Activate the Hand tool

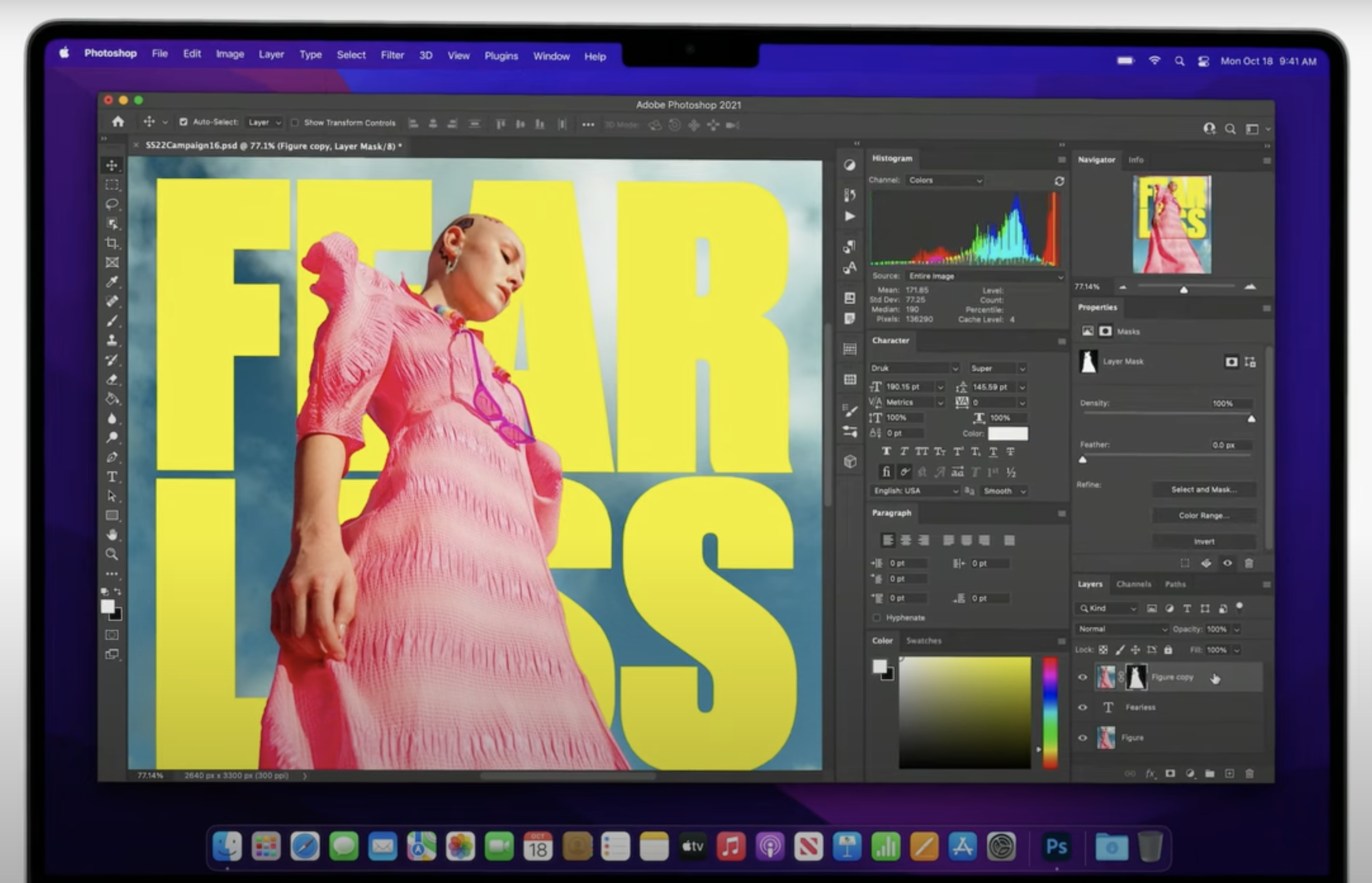[x=112, y=535]
